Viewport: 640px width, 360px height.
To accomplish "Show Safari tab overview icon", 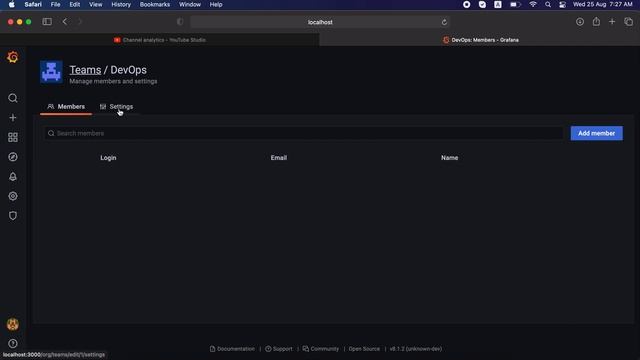I will [629, 22].
